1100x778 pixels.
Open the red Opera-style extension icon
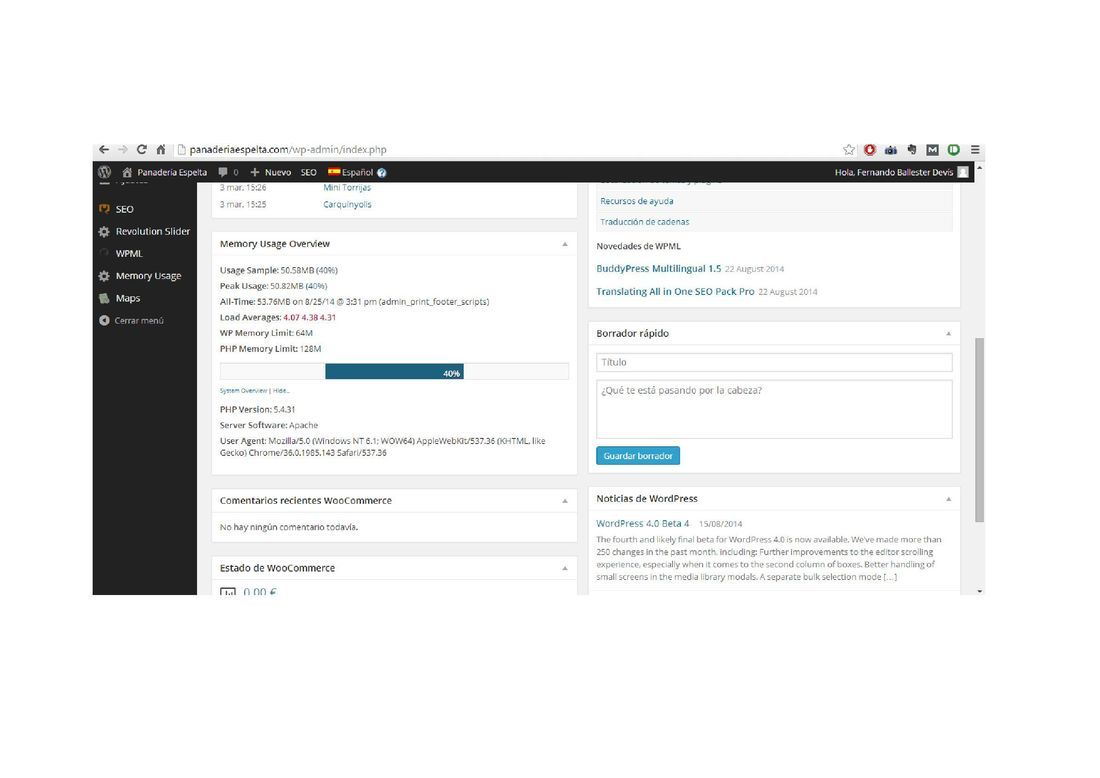point(870,149)
